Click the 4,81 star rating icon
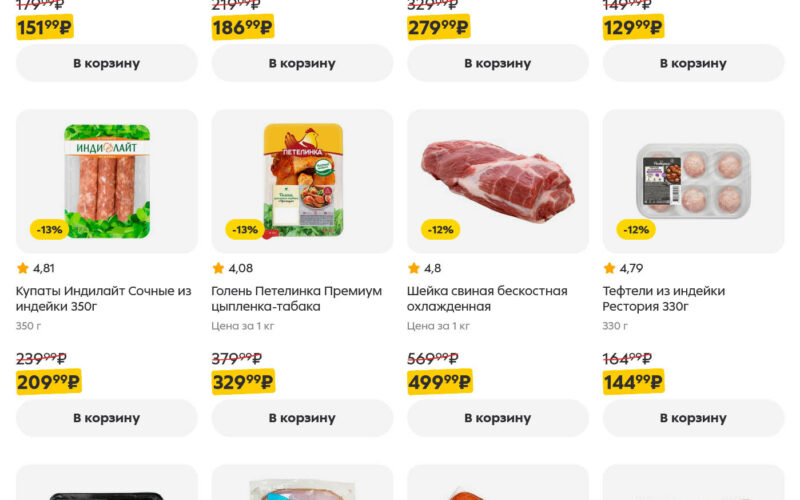This screenshot has height=500, width=800. coord(23,268)
